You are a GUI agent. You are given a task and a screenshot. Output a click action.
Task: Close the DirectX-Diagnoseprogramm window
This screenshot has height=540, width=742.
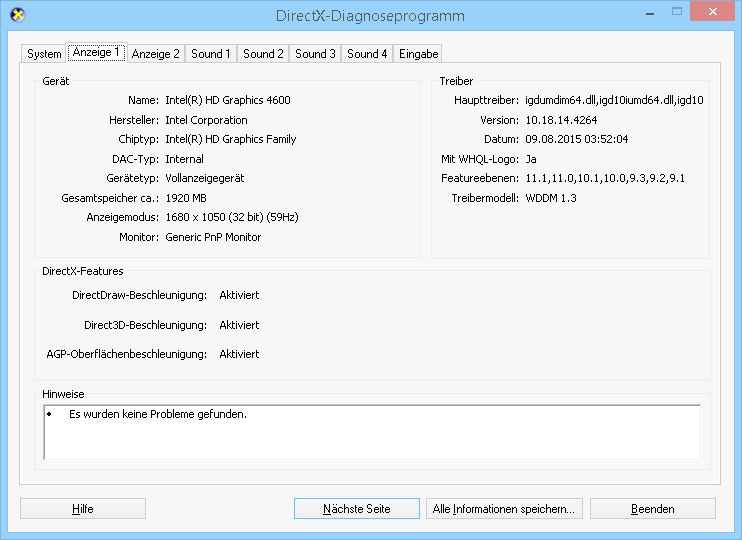[712, 12]
